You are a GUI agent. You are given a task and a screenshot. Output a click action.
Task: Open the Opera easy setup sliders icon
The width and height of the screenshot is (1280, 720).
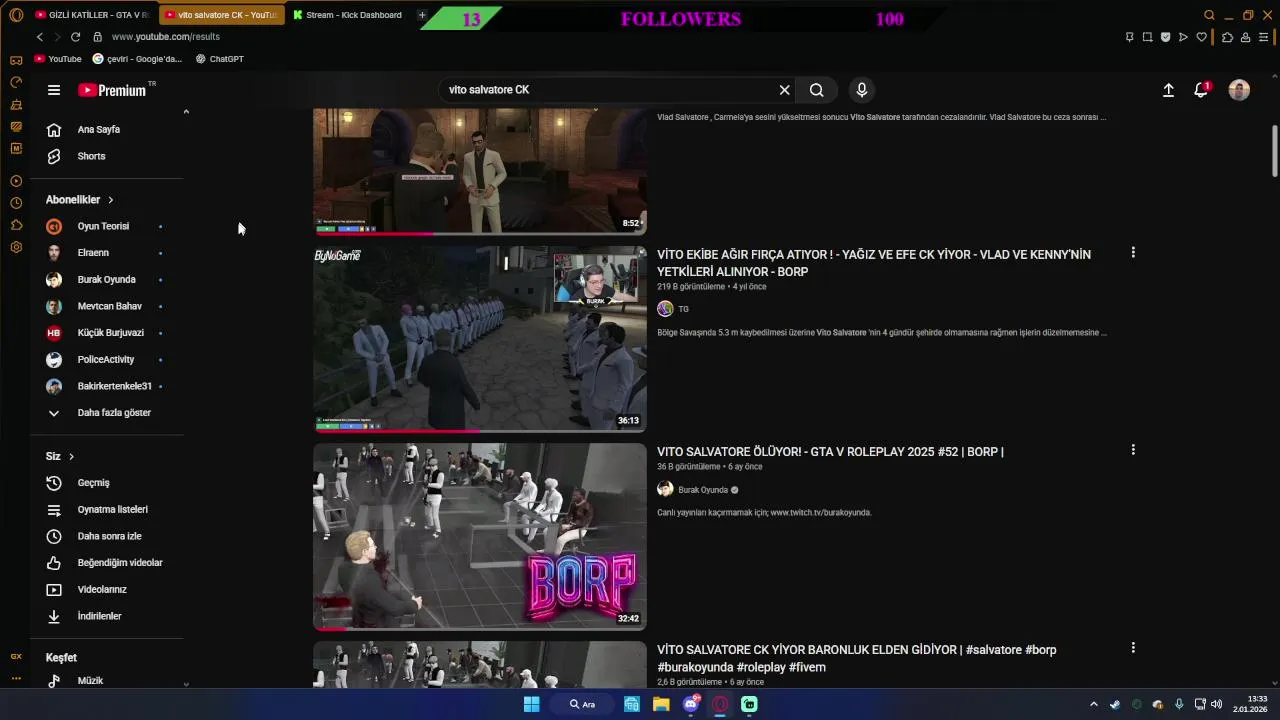(1265, 37)
